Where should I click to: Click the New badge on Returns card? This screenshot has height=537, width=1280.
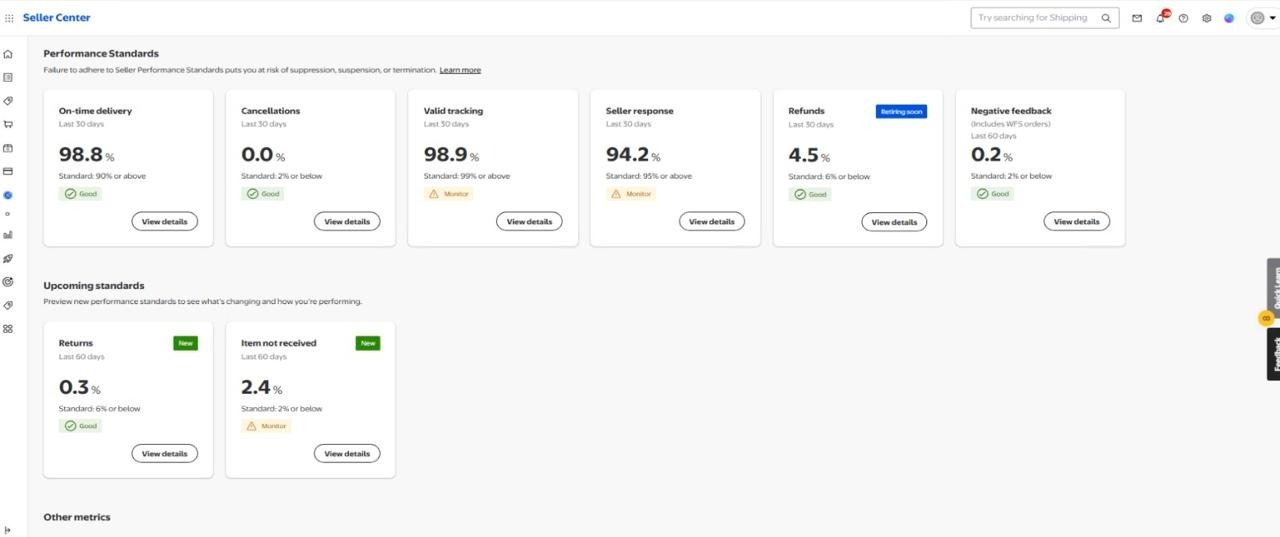186,343
